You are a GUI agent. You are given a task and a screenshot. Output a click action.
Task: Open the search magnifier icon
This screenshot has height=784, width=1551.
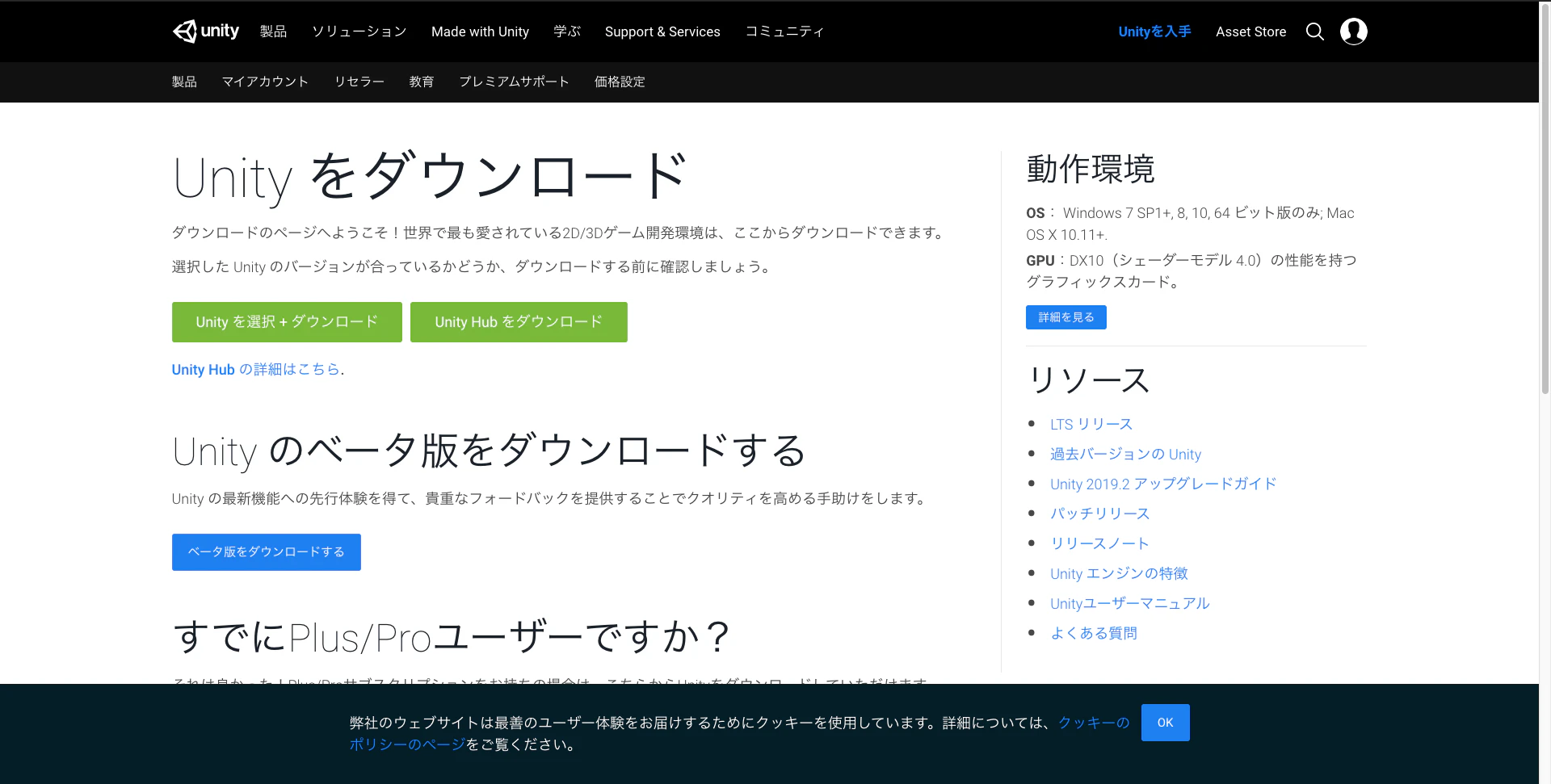[1314, 31]
